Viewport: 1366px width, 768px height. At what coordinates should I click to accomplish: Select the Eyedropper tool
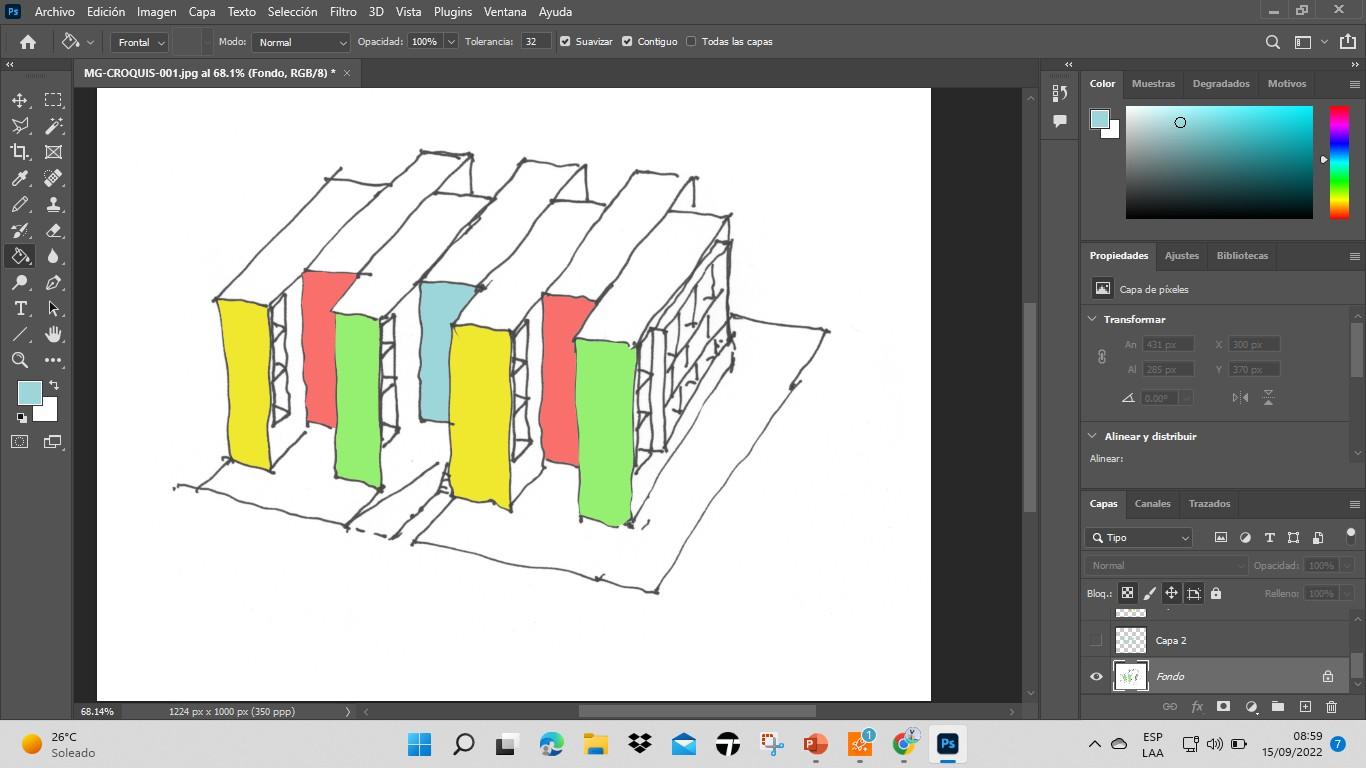click(20, 178)
